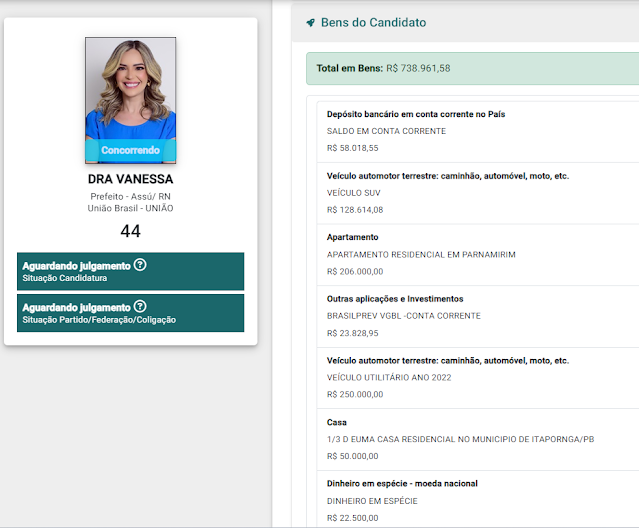Viewport: 639px width, 528px height.
Task: Click Veículo automotor terrestre title above VEÍCULO SUV
Action: (x=448, y=176)
